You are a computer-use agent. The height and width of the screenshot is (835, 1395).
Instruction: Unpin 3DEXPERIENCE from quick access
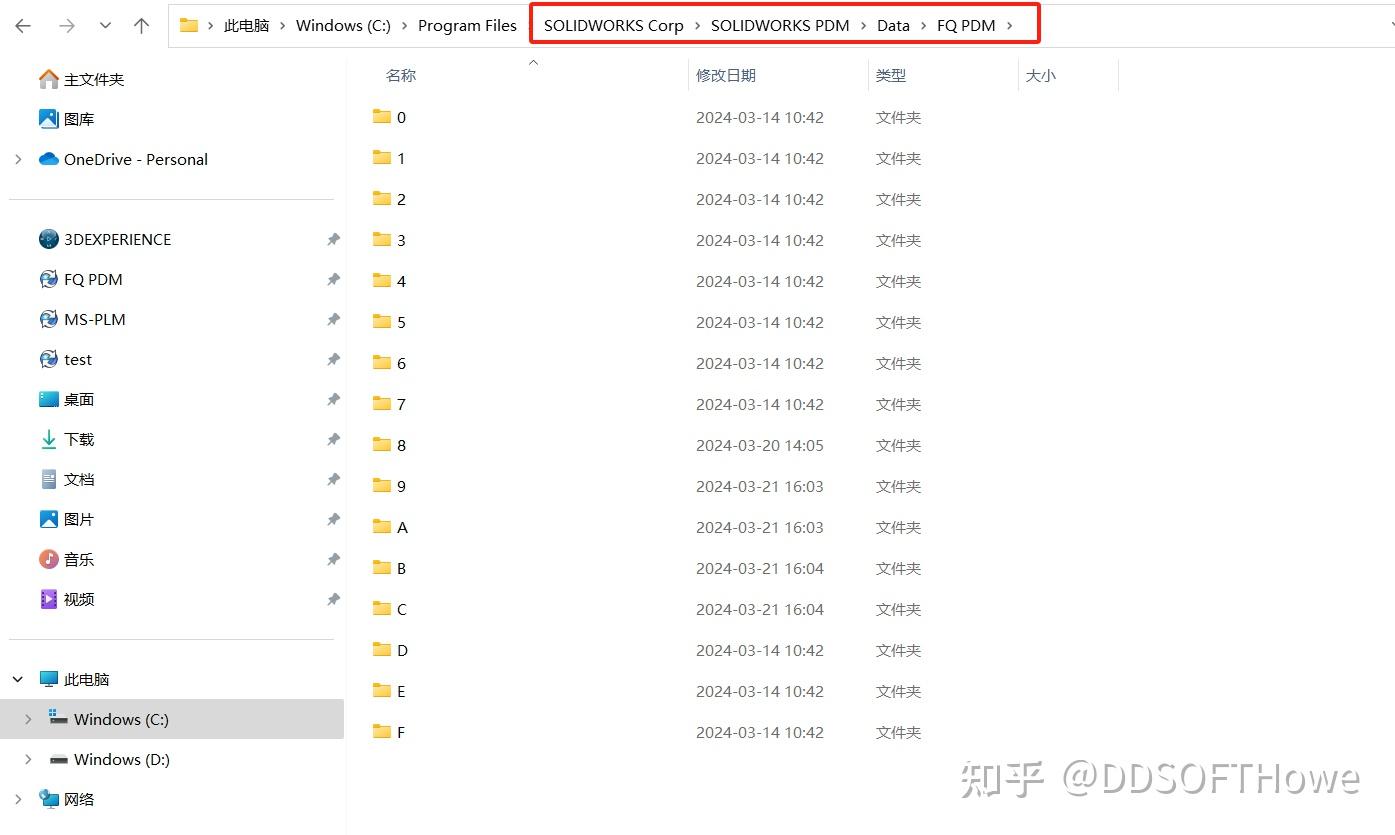tap(333, 239)
